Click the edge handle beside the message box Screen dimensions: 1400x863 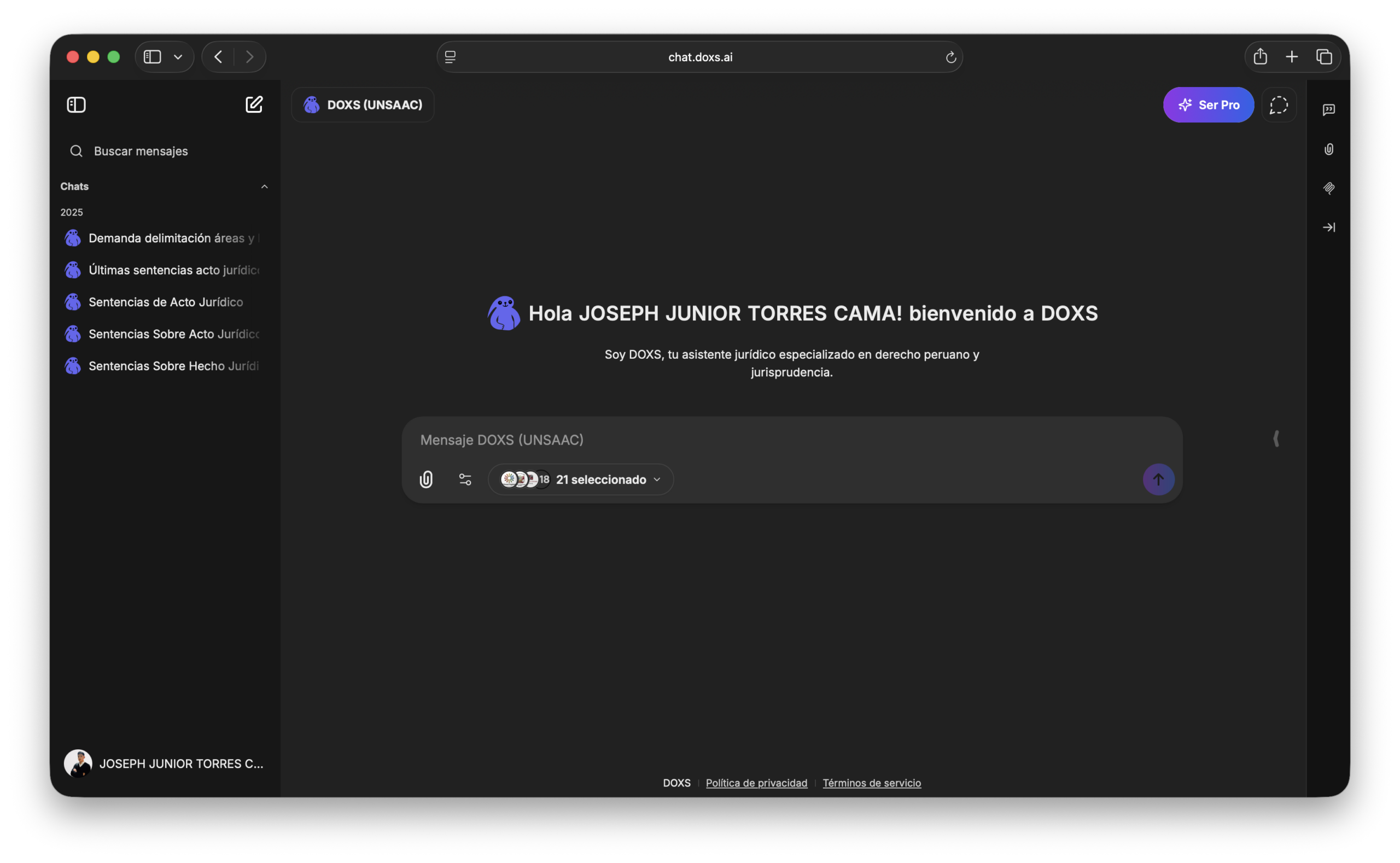pos(1275,439)
